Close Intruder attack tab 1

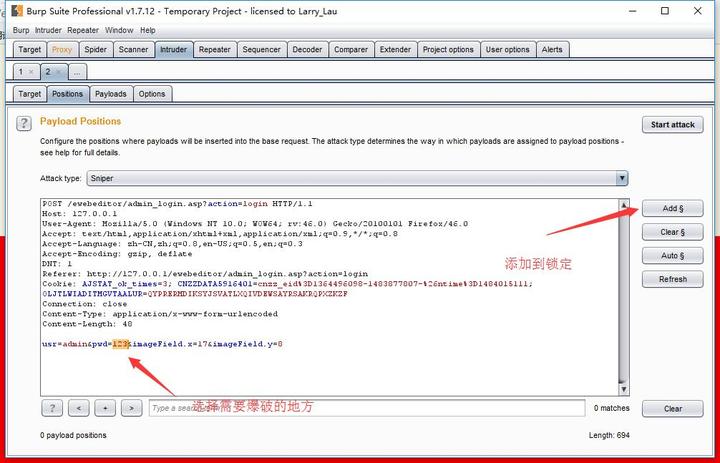click(31, 72)
